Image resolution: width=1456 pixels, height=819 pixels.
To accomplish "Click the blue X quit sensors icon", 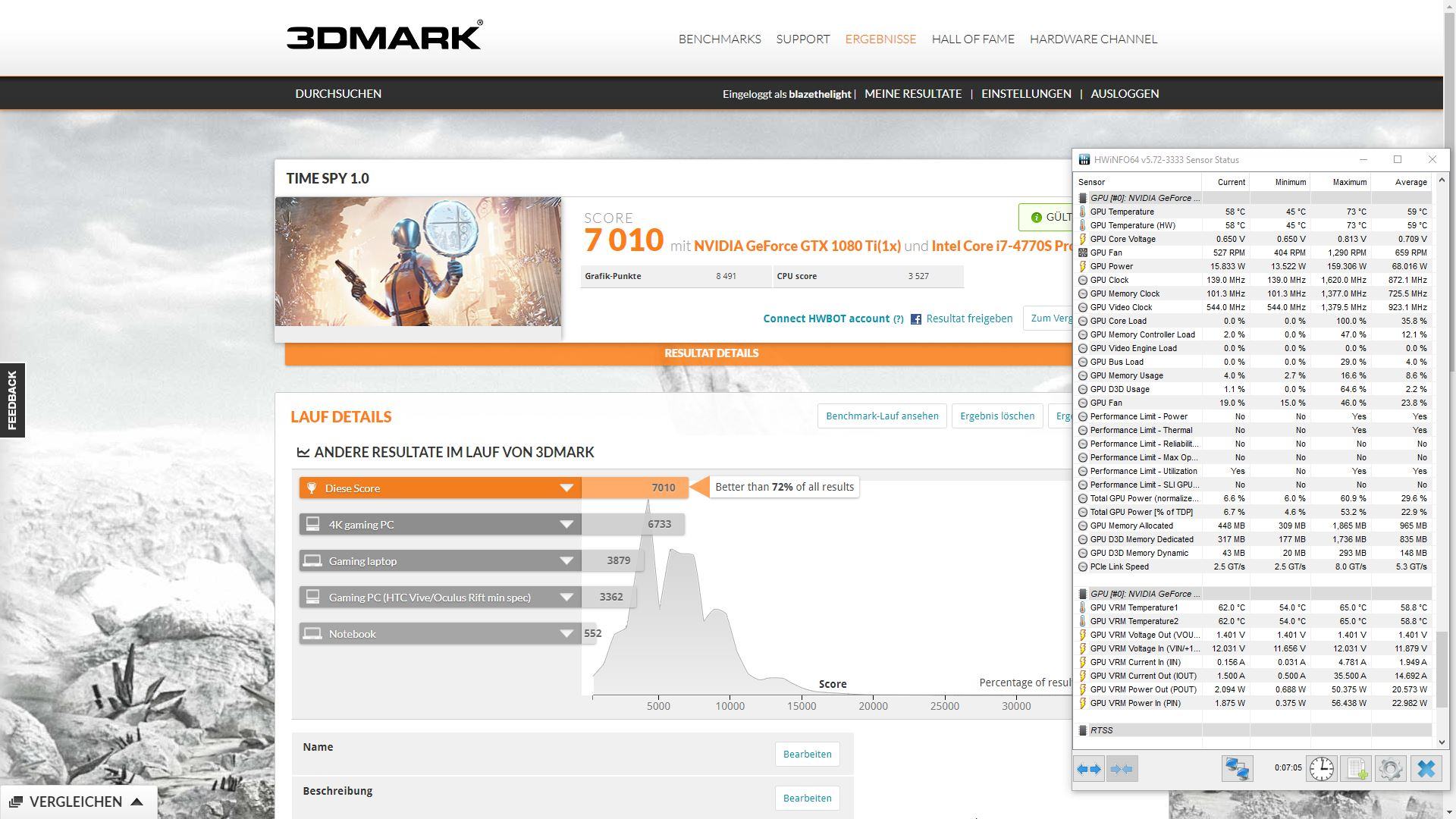I will pos(1426,769).
